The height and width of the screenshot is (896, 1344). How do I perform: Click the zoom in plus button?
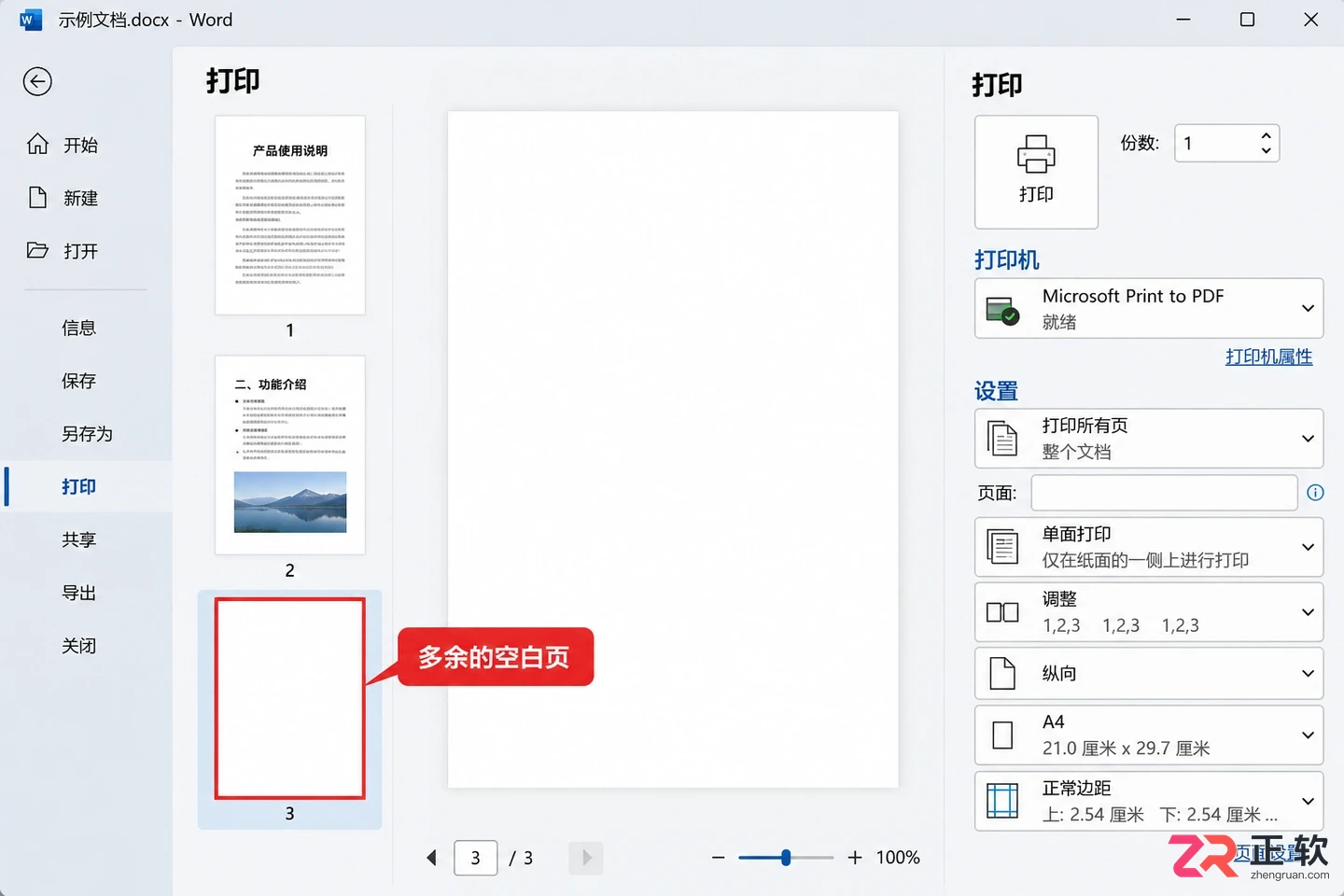(x=855, y=858)
